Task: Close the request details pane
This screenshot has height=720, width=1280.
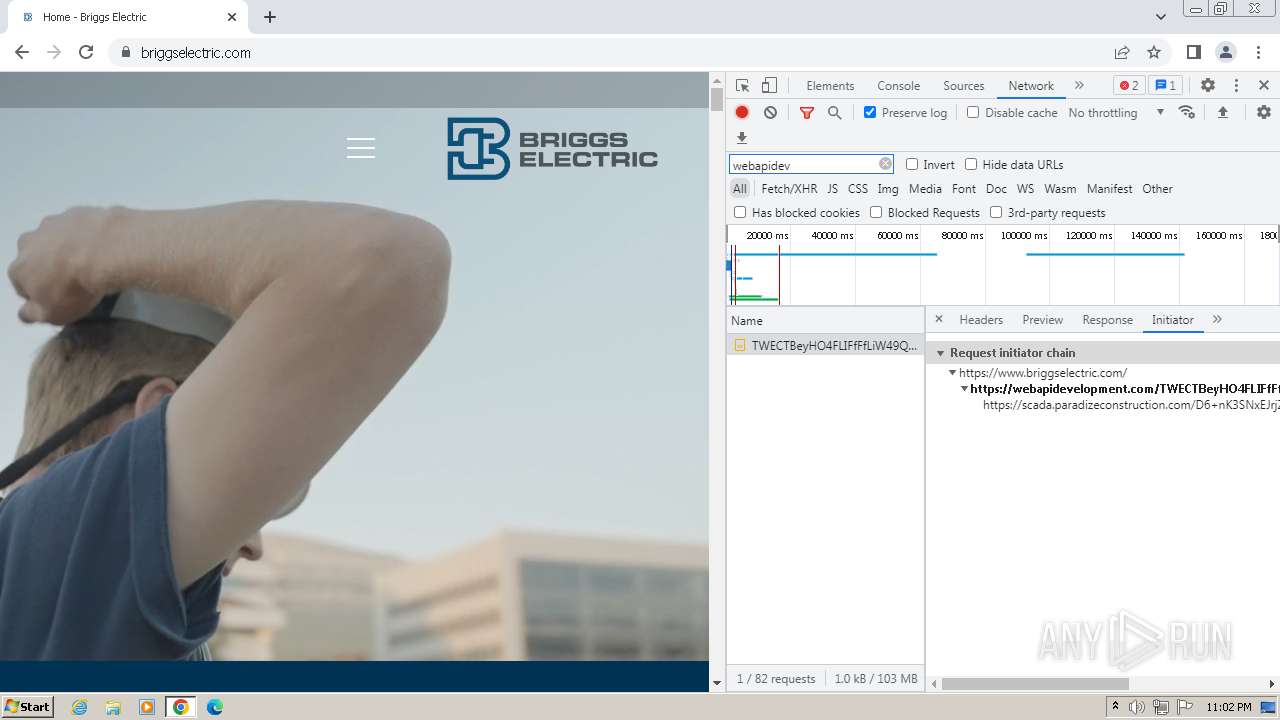Action: (939, 319)
